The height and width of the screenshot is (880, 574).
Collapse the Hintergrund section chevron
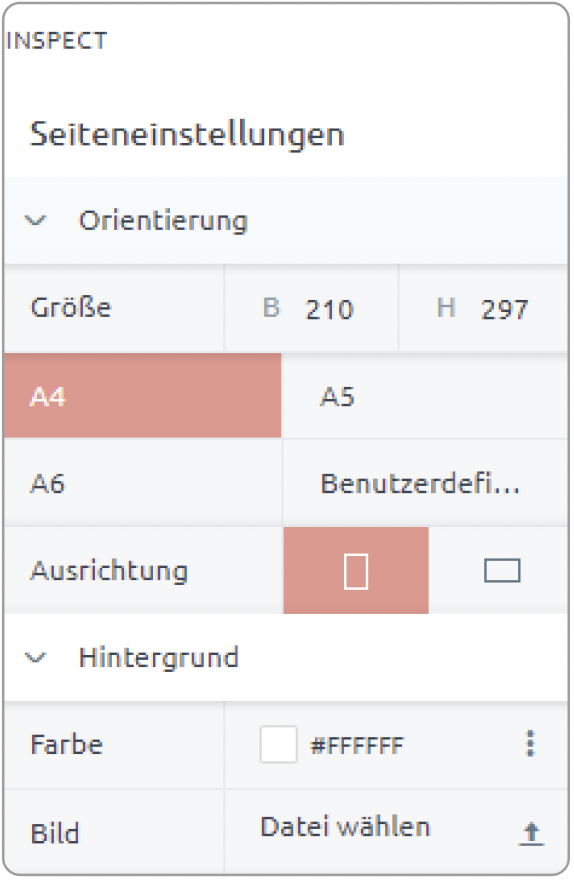click(x=35, y=657)
